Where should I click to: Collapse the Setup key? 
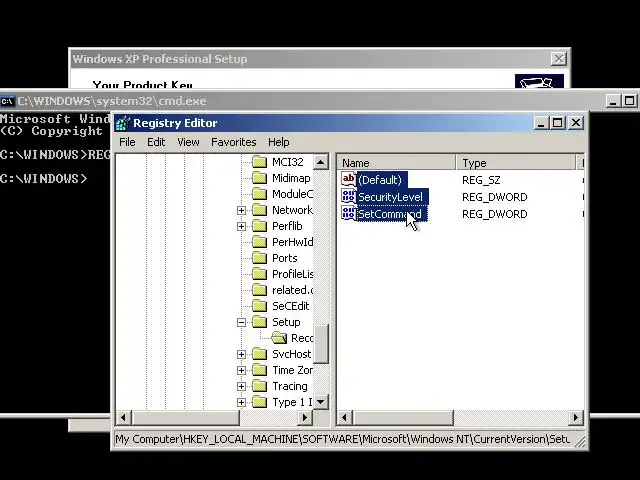241,322
